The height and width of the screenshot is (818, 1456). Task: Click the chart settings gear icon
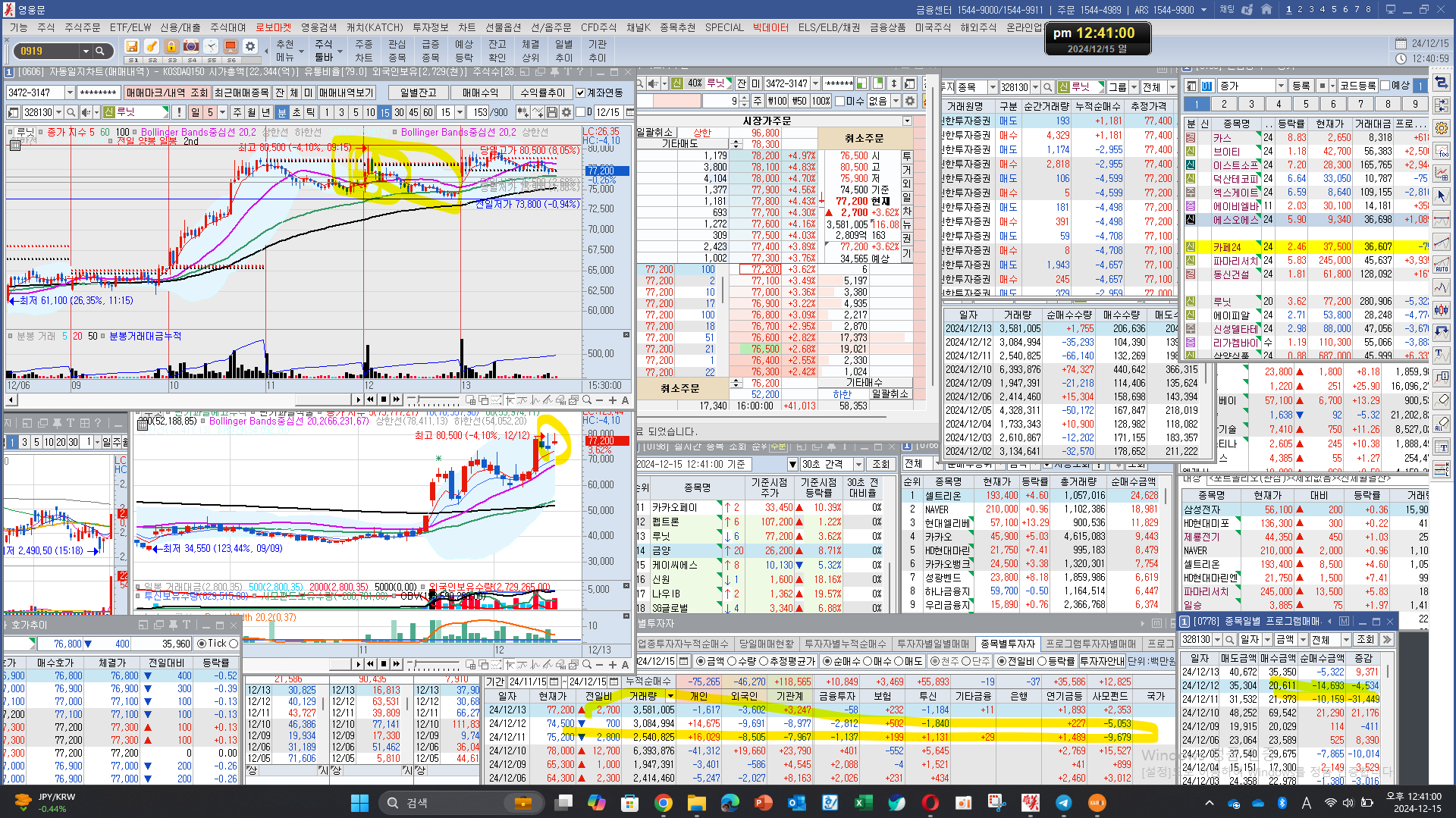click(566, 112)
